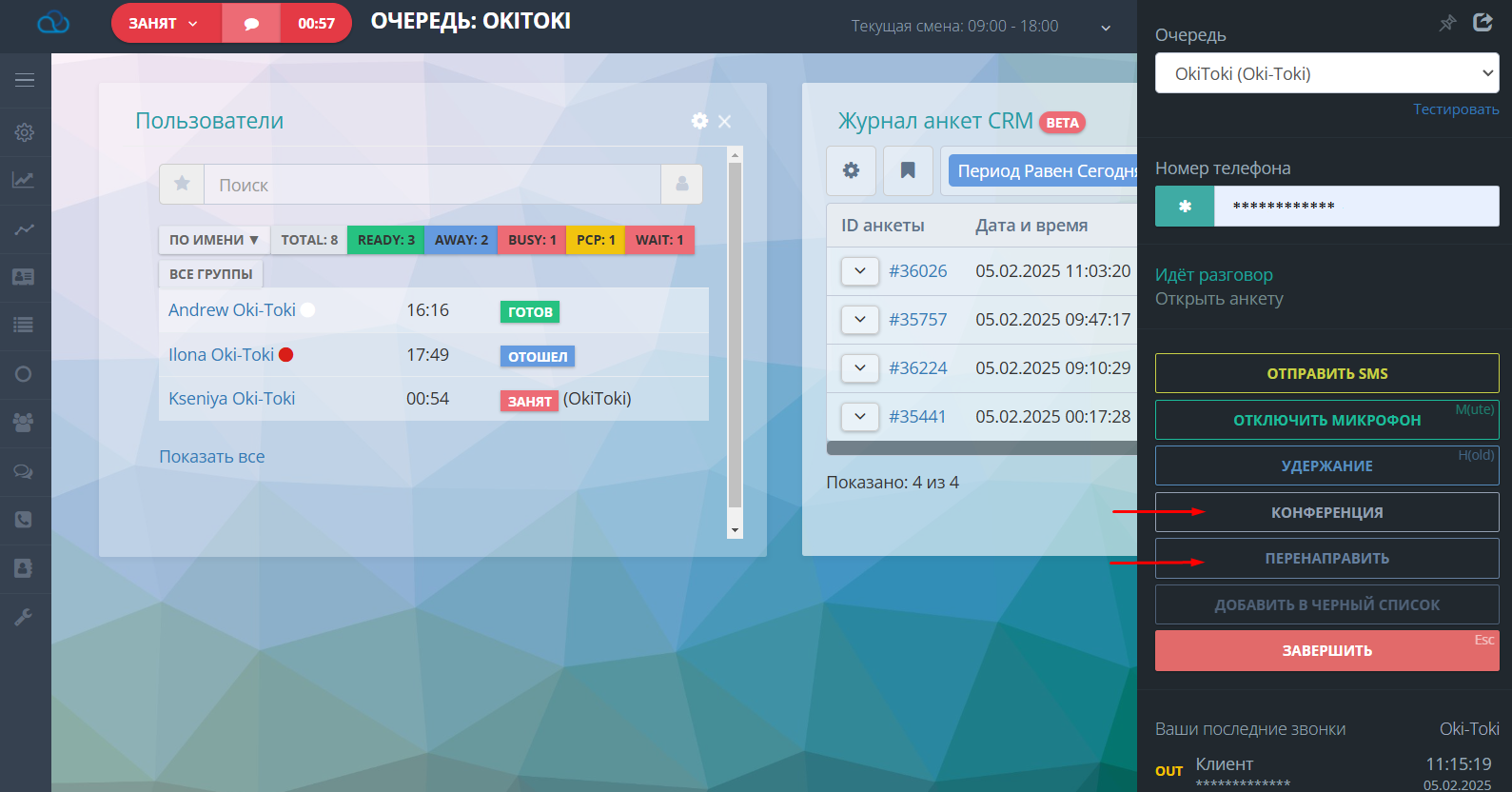Open the chat bubbles icon in the sidebar
The image size is (1512, 792).
pyautogui.click(x=24, y=471)
